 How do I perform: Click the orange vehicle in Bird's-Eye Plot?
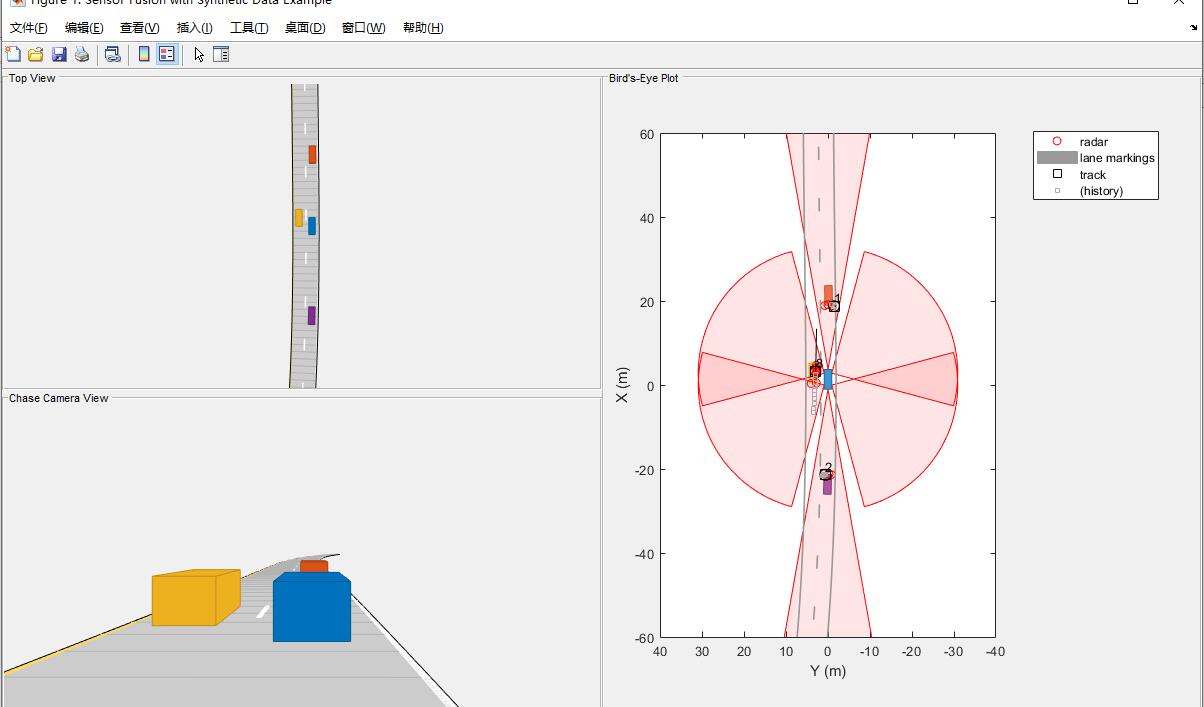pos(828,295)
